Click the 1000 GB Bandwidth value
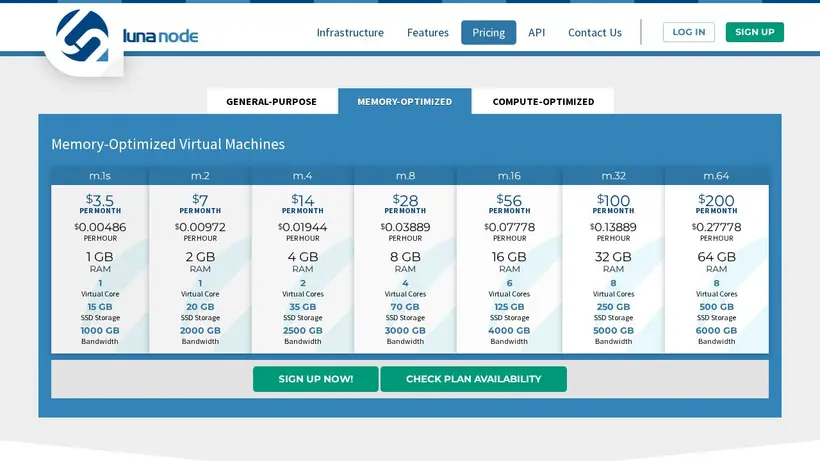Viewport: 820px width, 461px height. (100, 330)
